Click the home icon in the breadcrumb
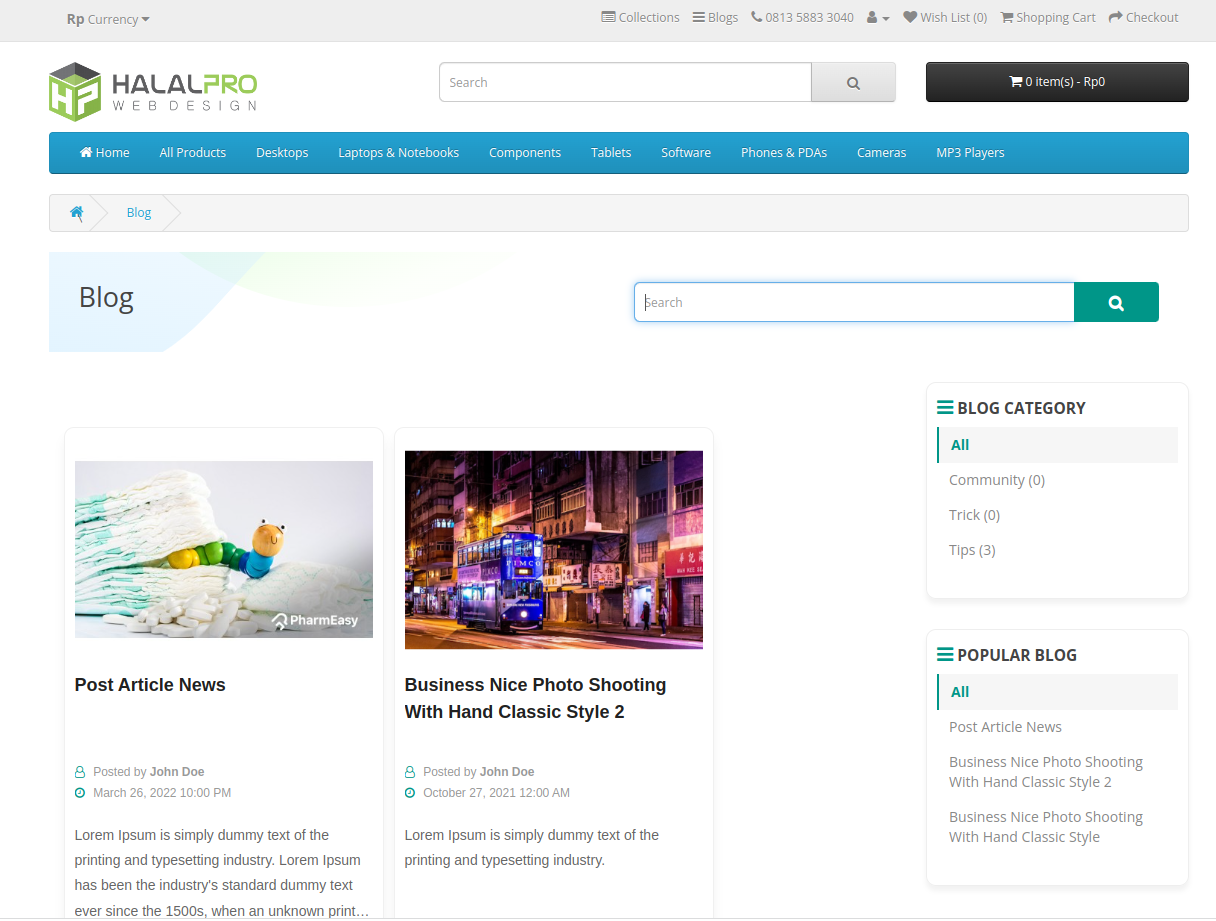 pos(76,213)
